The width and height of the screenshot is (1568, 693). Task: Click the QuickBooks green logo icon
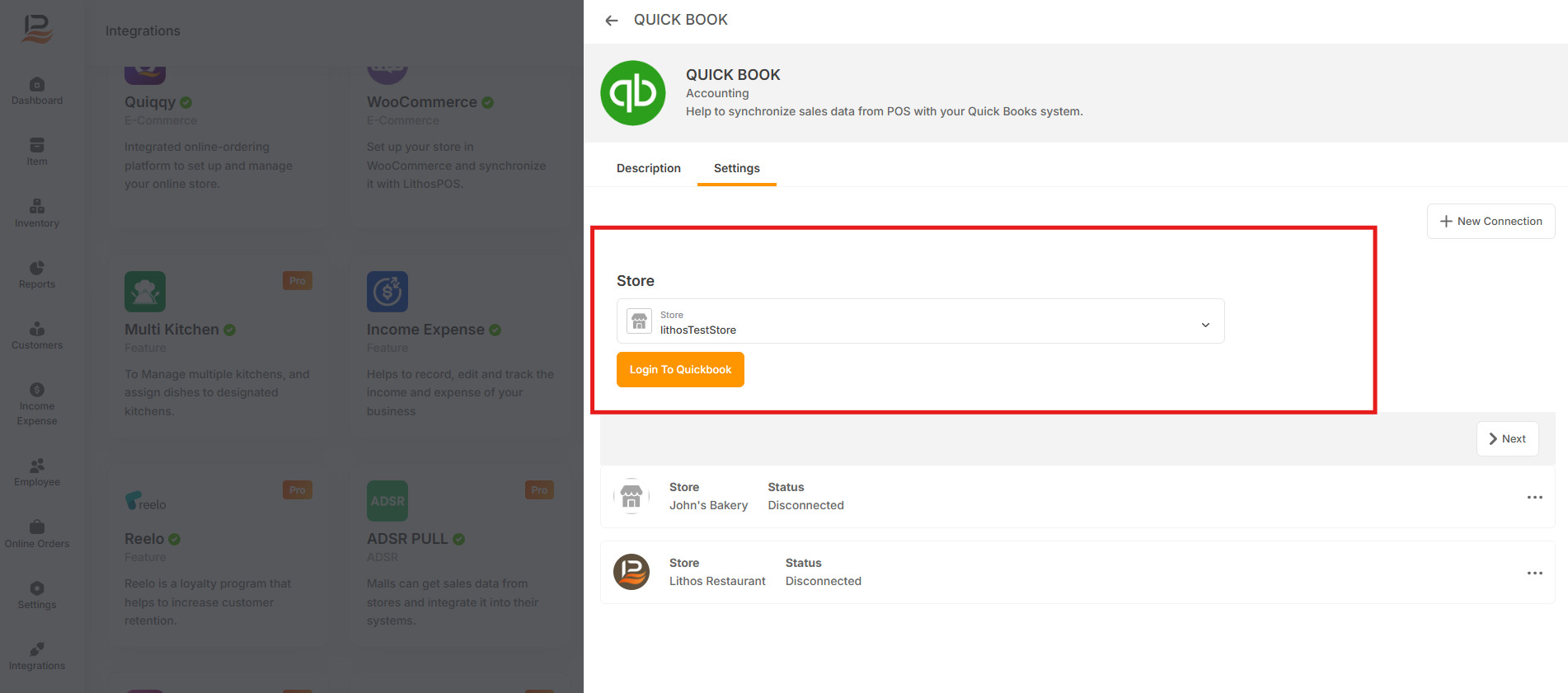click(632, 93)
